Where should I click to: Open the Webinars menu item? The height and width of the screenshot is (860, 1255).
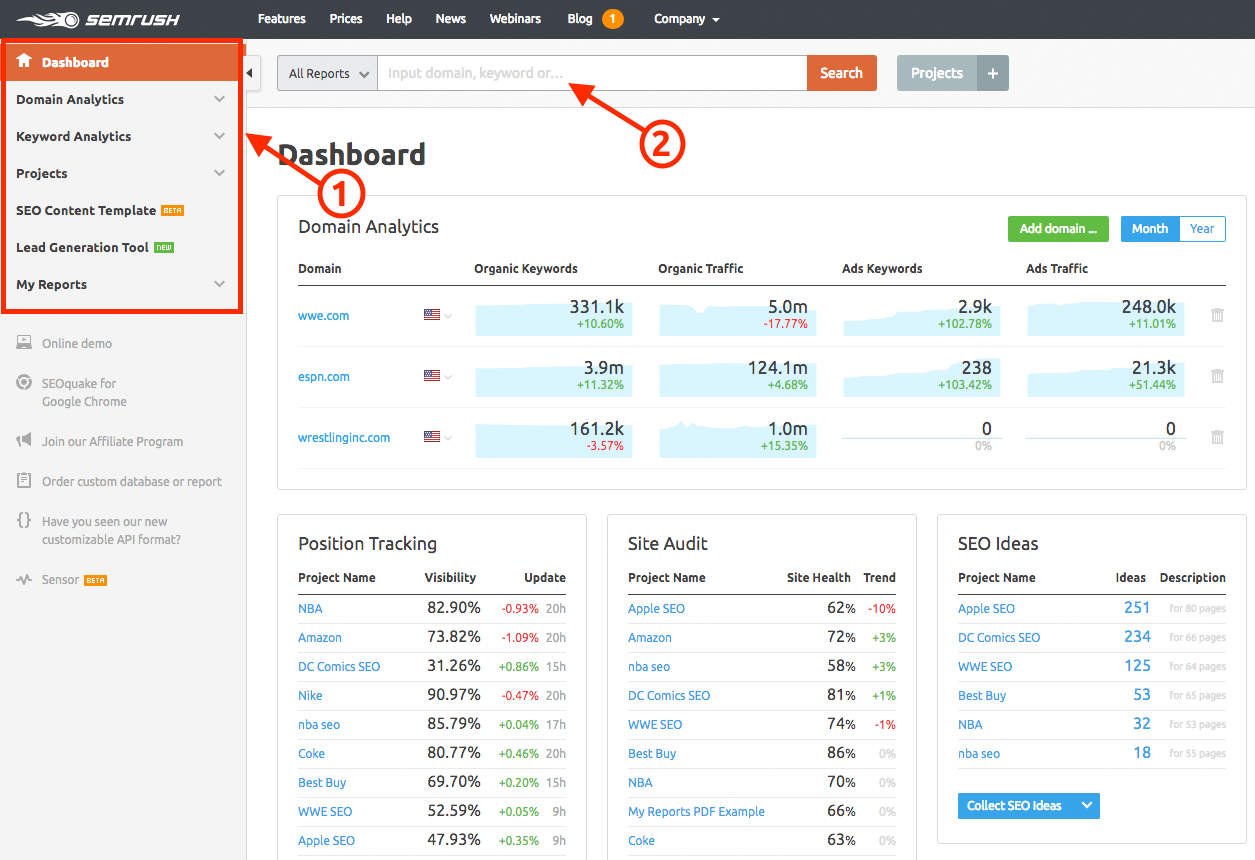(x=515, y=19)
